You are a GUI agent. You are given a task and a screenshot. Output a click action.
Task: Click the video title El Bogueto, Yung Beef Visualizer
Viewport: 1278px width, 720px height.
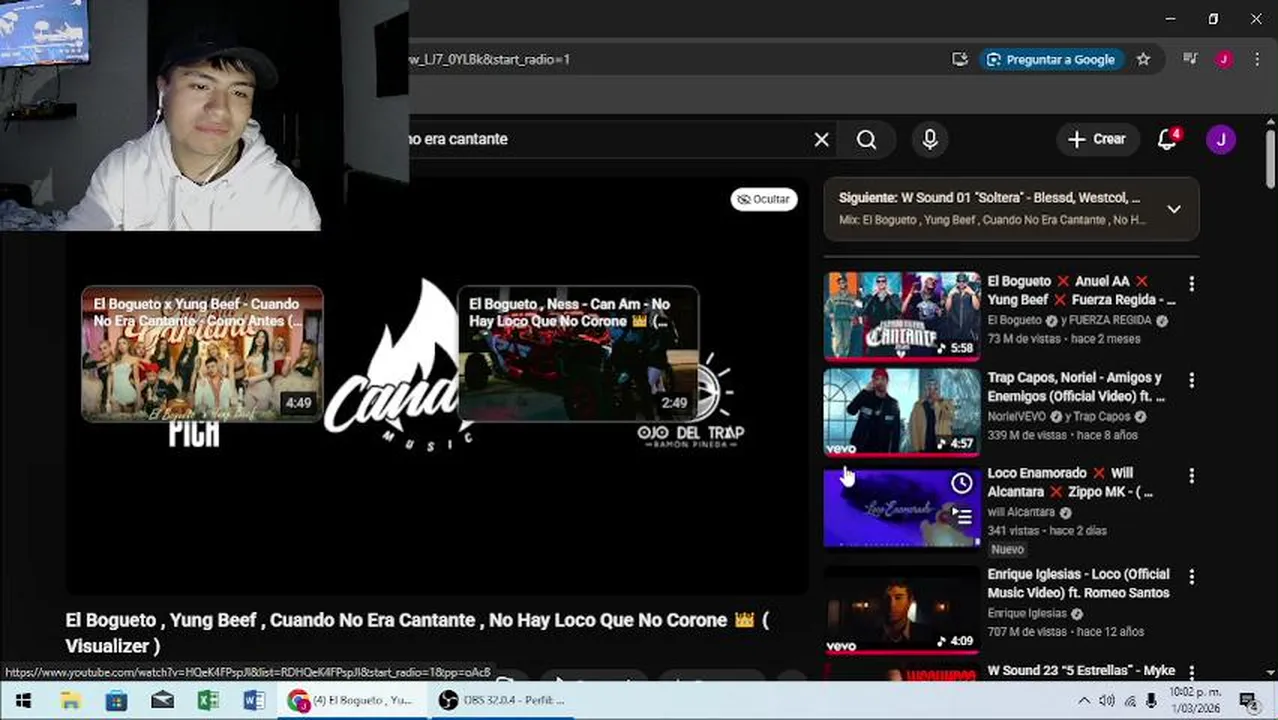point(417,632)
